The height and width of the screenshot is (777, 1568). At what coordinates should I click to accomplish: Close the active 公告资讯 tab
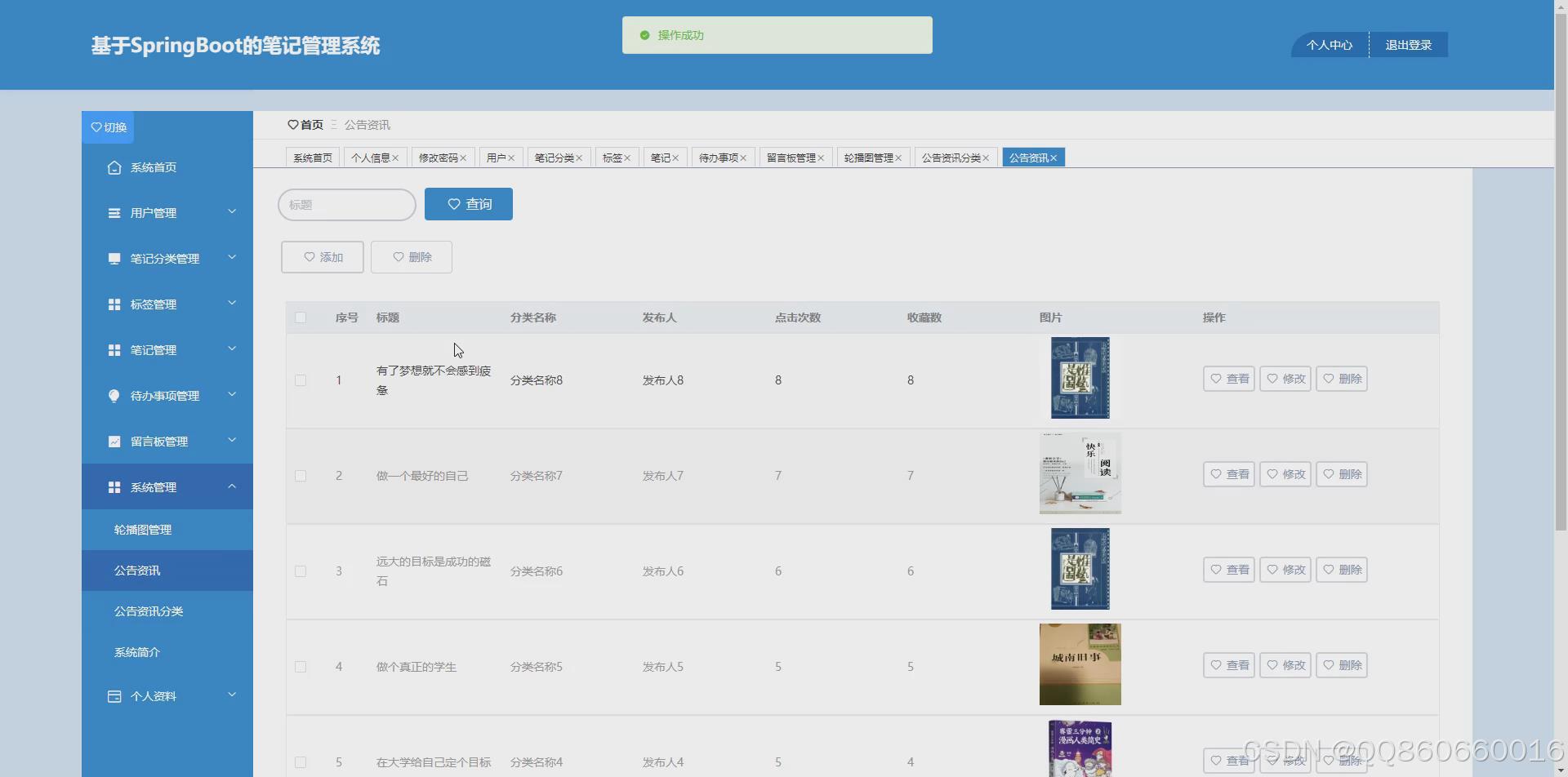point(1053,158)
